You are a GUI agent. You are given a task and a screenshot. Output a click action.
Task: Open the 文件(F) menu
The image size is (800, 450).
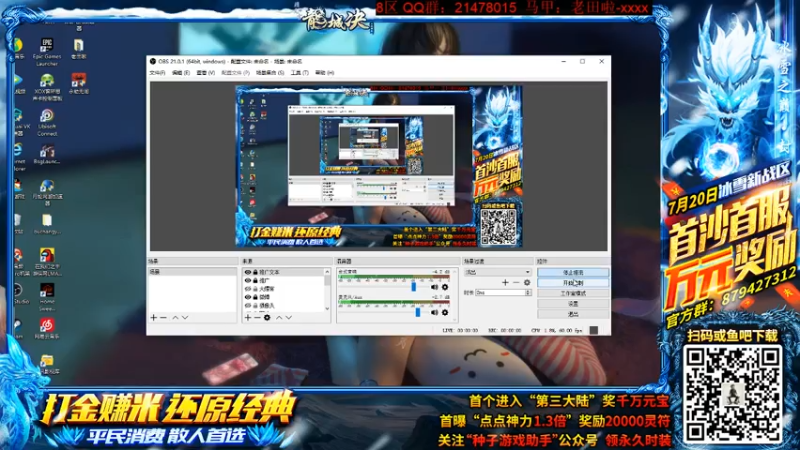157,73
